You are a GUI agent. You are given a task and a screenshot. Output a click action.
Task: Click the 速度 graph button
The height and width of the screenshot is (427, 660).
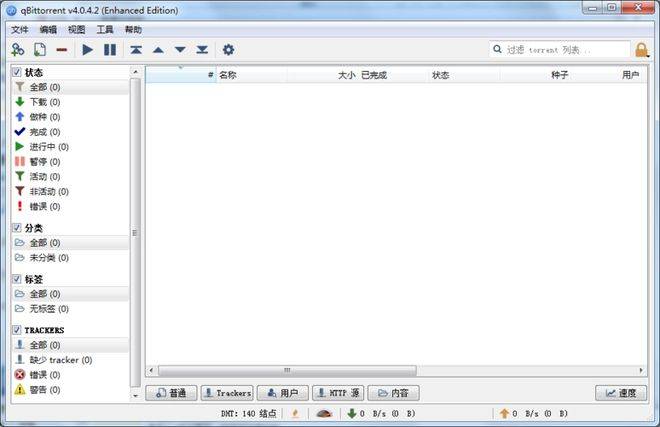(621, 393)
